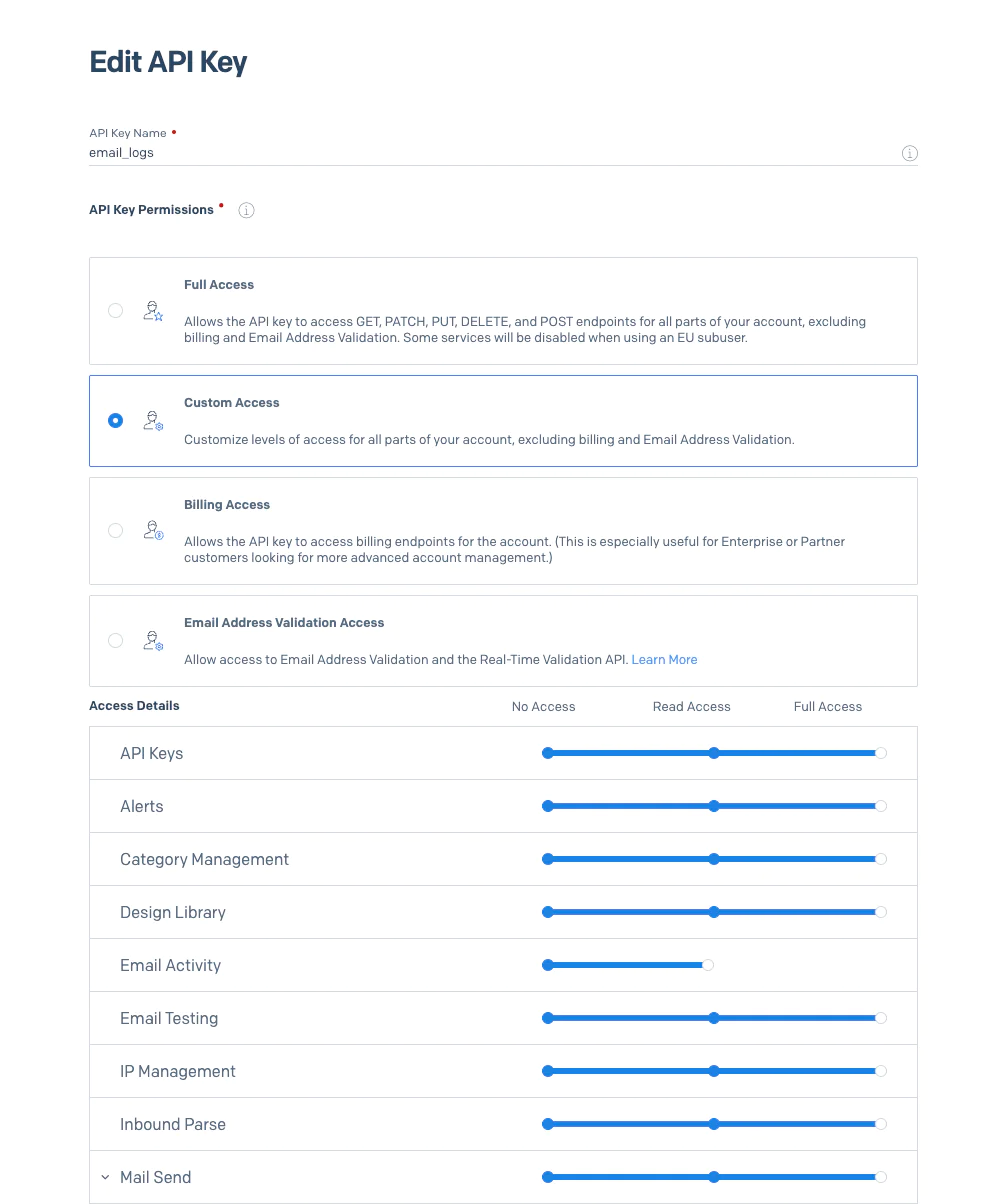
Task: Set Category Management slider to Read Access
Action: (x=714, y=859)
